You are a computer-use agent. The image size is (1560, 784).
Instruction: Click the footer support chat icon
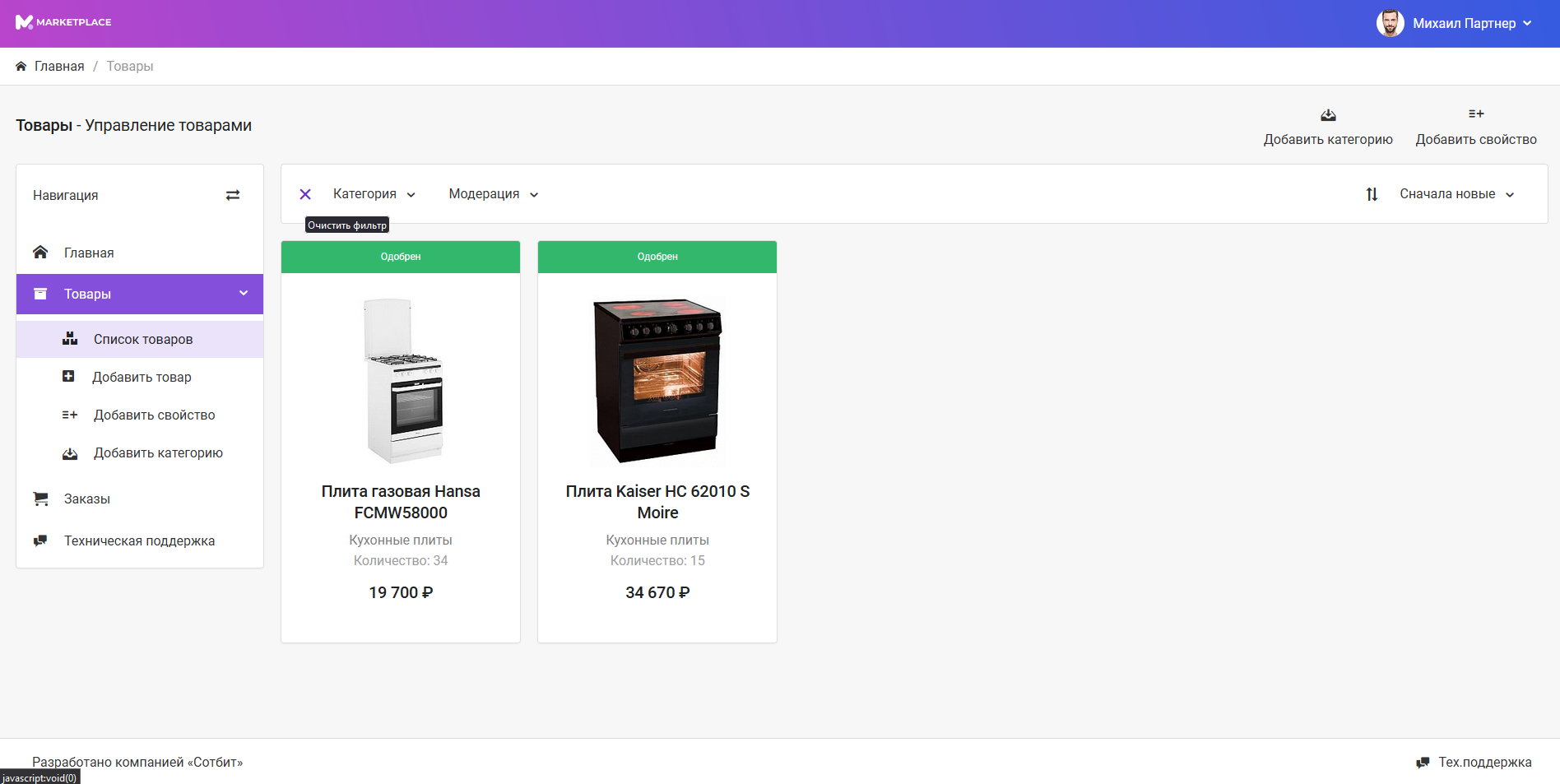(1423, 763)
